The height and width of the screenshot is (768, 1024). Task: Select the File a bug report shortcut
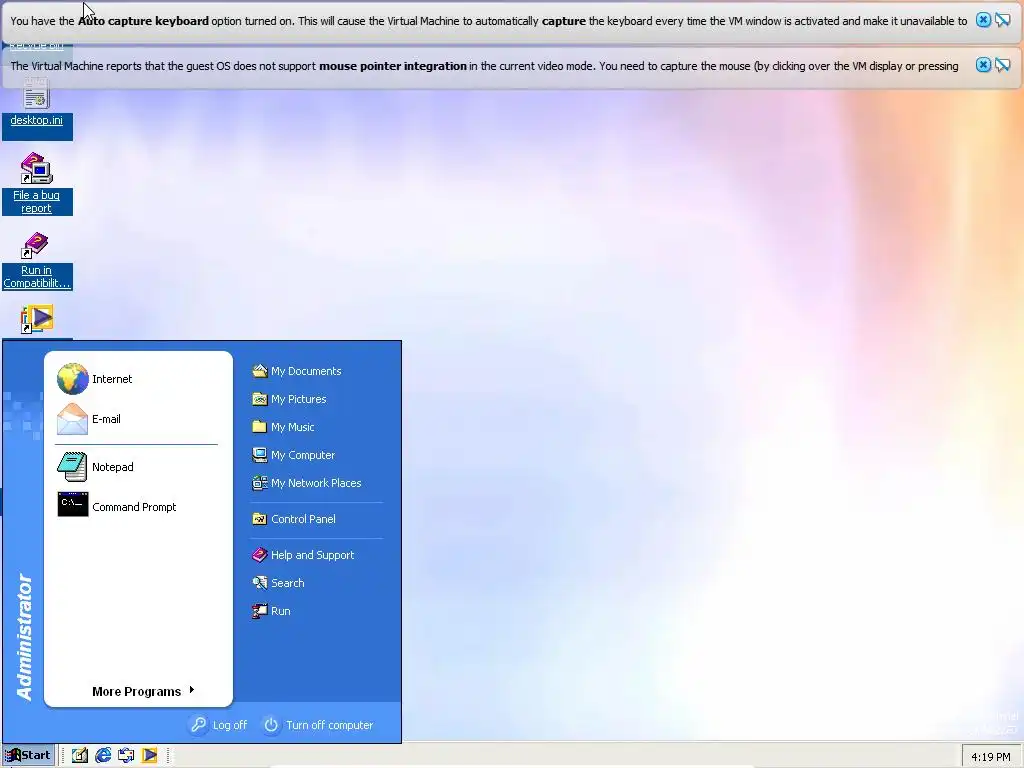tap(37, 184)
